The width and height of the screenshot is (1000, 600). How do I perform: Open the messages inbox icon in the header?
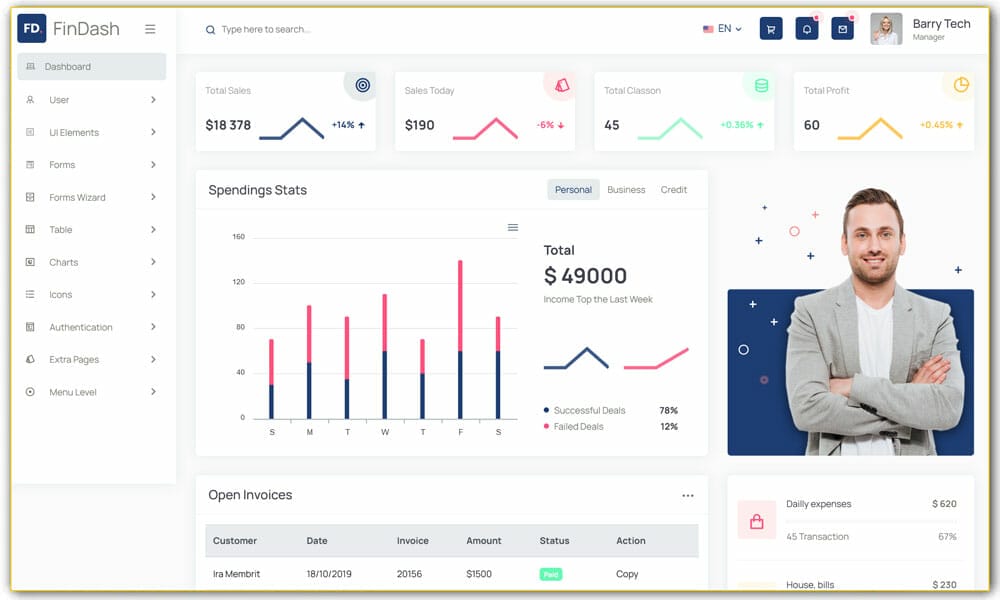pos(843,28)
